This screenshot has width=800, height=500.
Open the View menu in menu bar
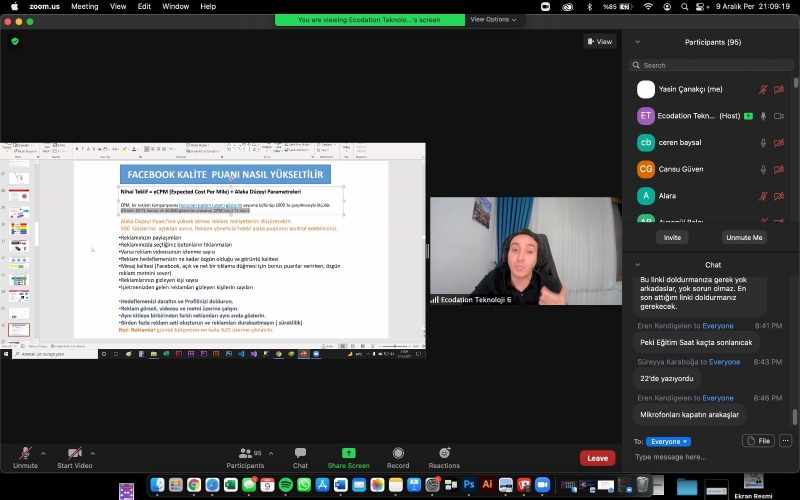pyautogui.click(x=118, y=7)
